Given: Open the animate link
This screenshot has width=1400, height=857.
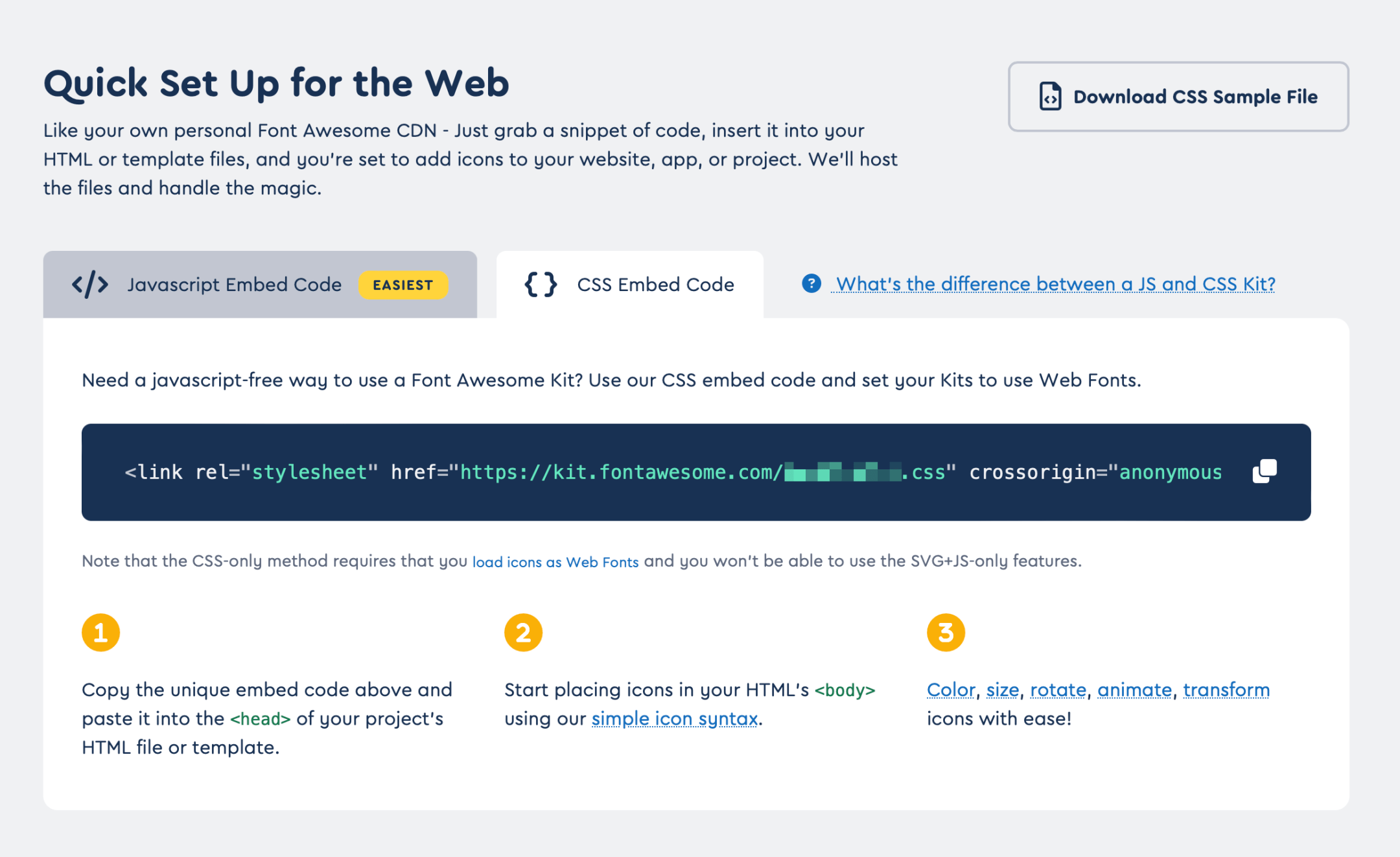Looking at the screenshot, I should tap(1134, 689).
